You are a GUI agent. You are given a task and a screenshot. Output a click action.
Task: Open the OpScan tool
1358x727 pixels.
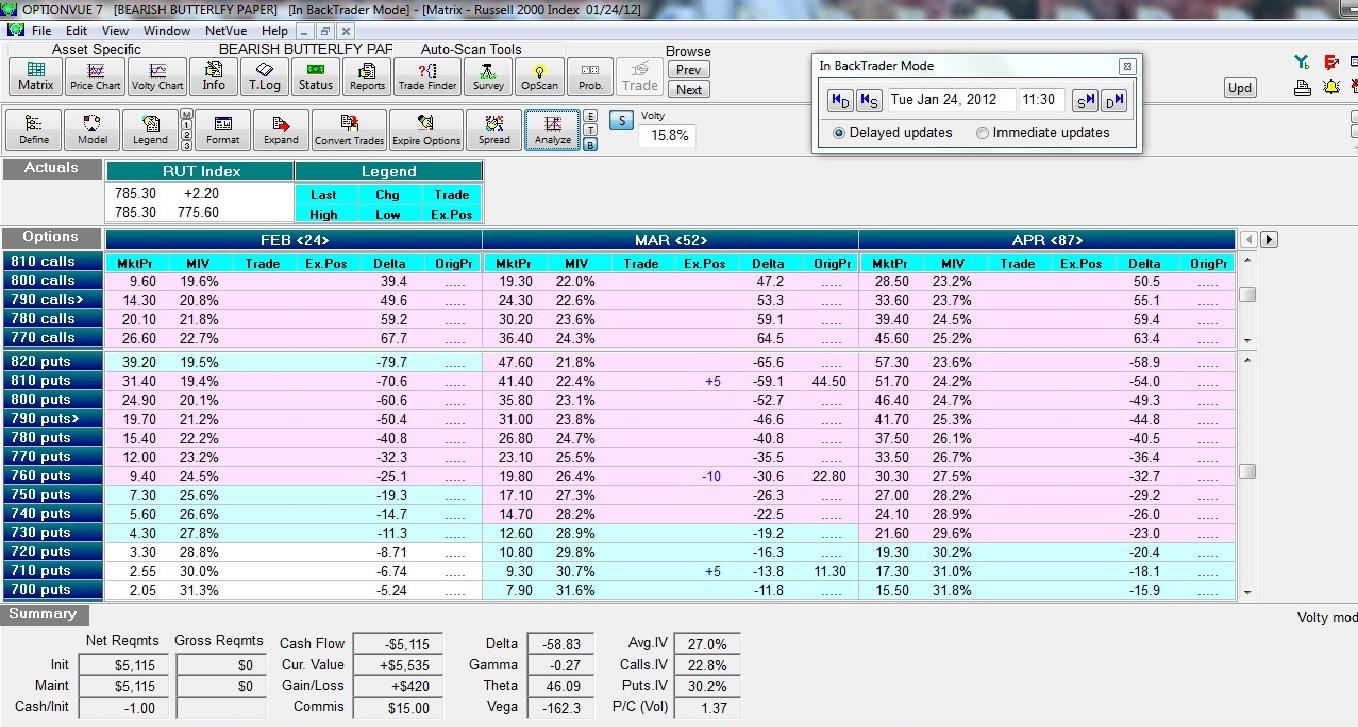point(539,76)
